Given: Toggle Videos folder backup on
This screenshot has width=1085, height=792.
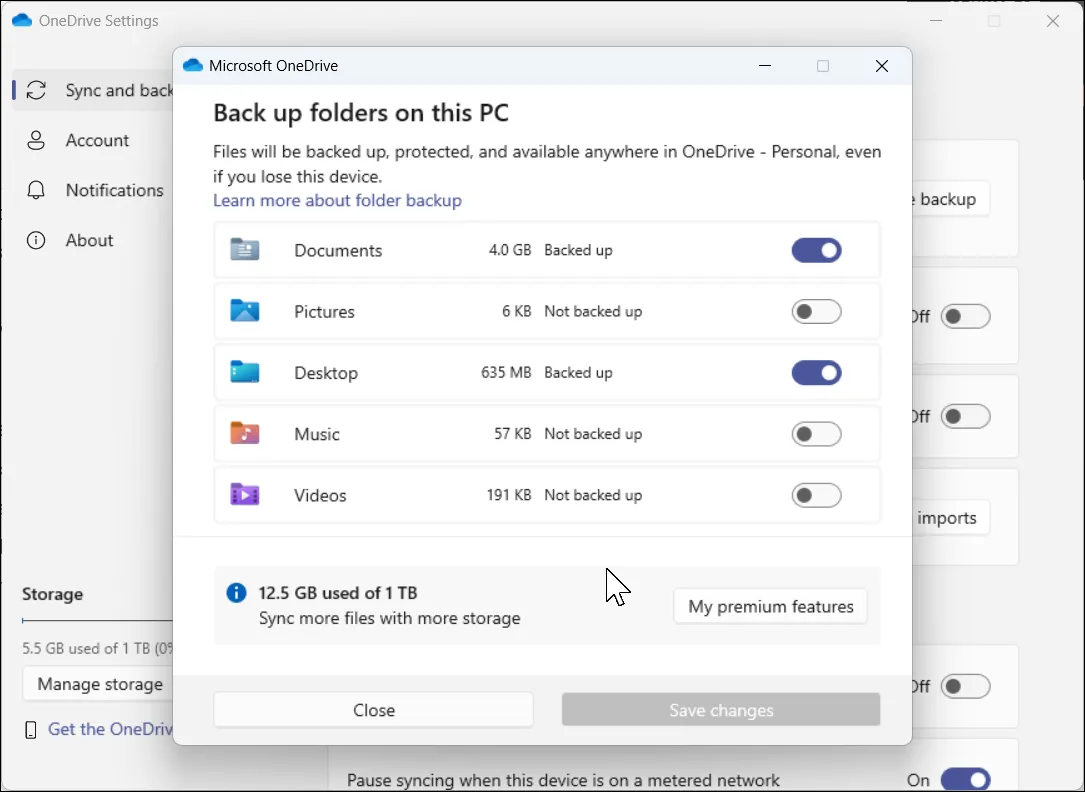Looking at the screenshot, I should click(816, 494).
